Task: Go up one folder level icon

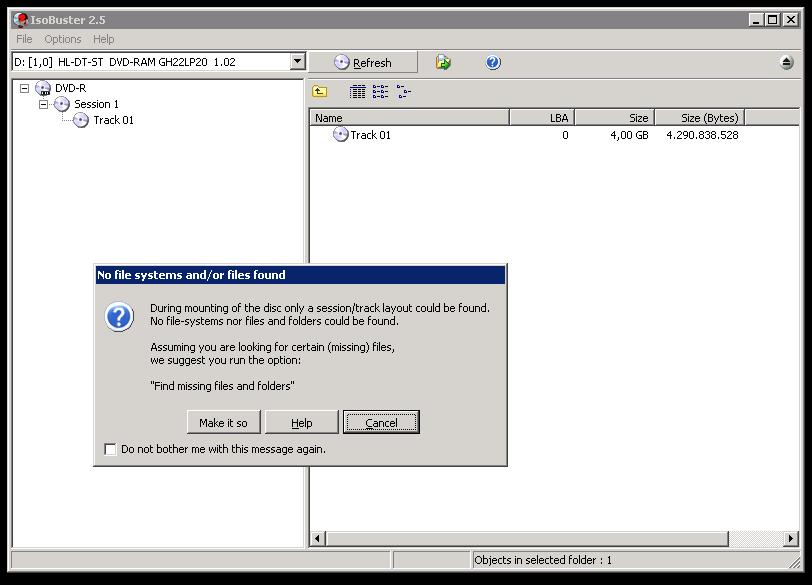Action: click(x=320, y=92)
